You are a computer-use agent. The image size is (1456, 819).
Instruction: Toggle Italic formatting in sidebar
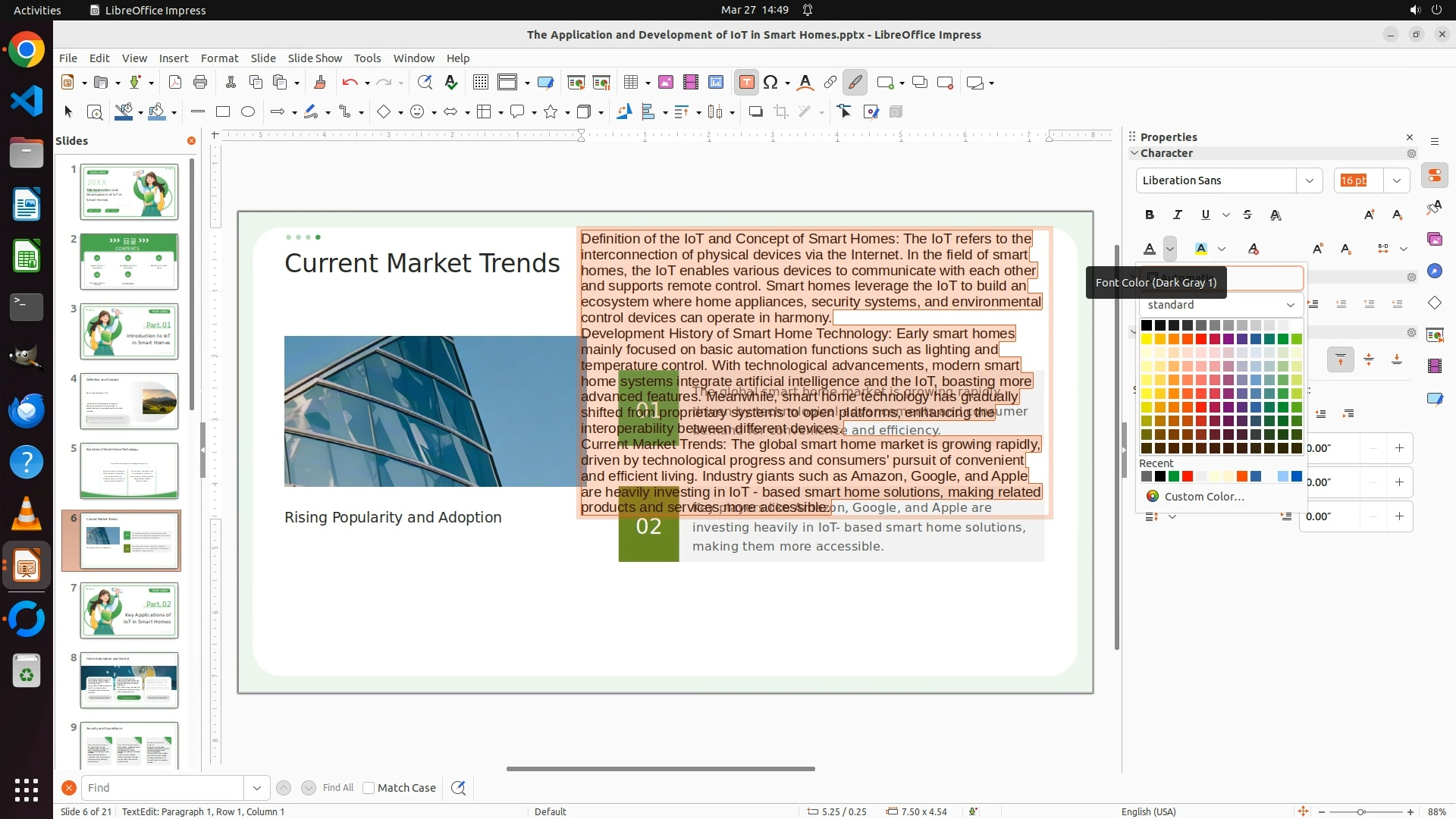click(1178, 215)
